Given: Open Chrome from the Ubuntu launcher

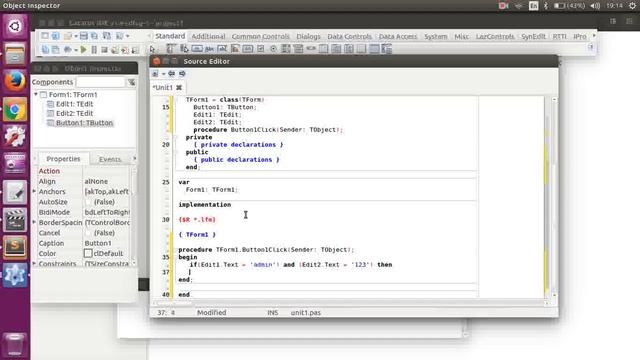Looking at the screenshot, I should pos(15,109).
